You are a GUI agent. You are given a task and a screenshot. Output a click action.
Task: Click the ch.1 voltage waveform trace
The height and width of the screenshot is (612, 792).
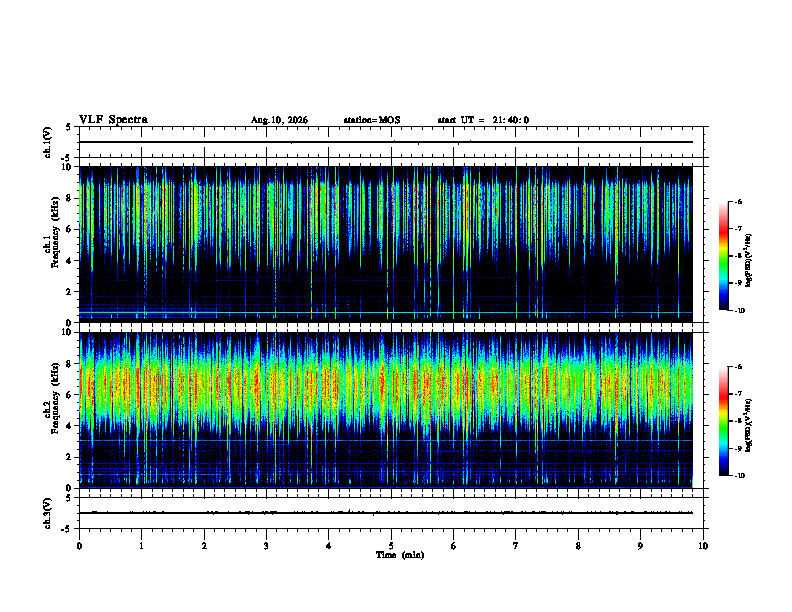tap(386, 142)
